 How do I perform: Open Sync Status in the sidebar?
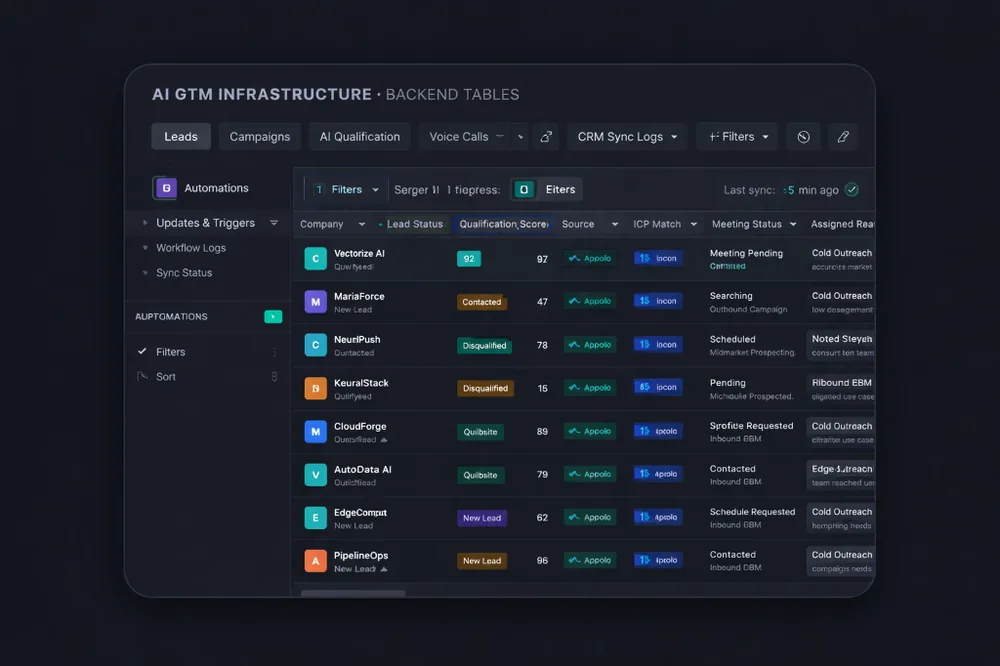184,272
